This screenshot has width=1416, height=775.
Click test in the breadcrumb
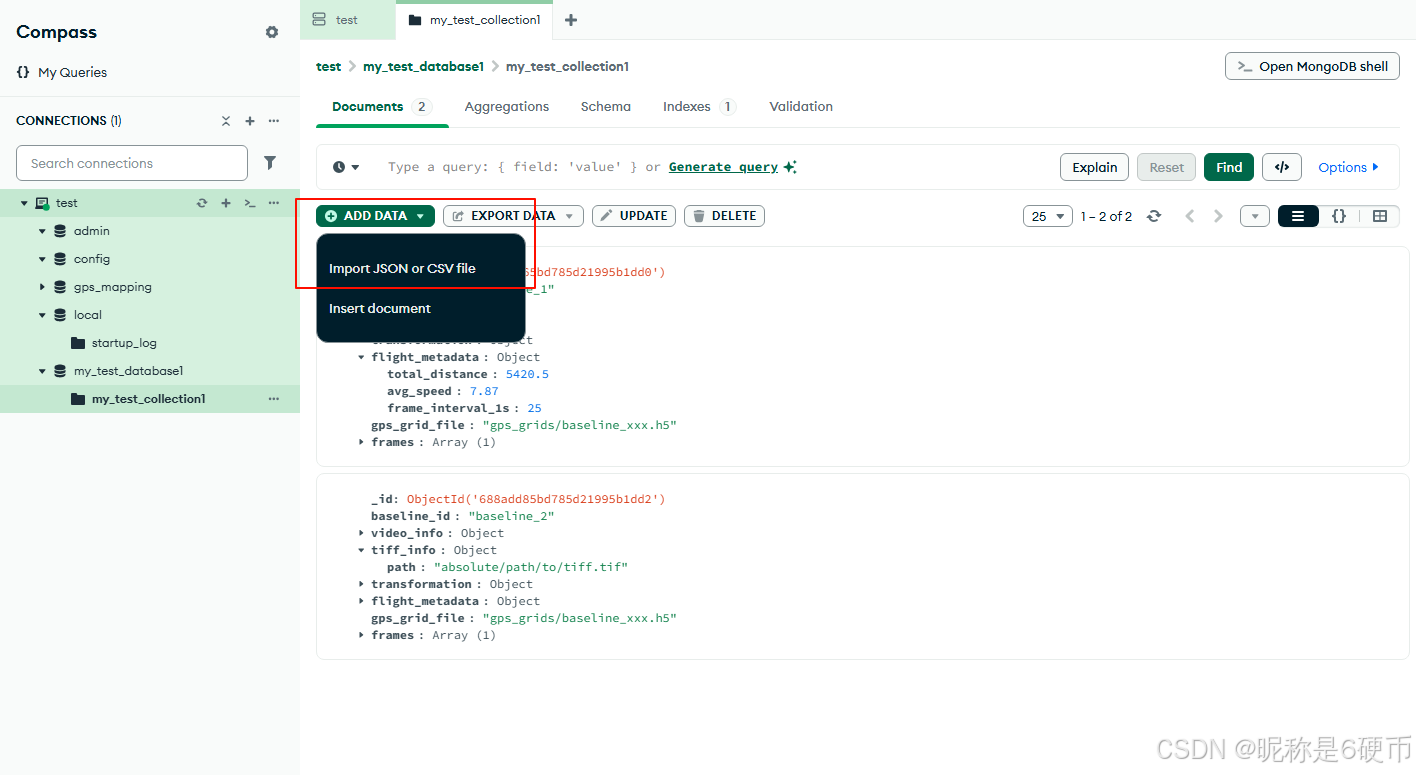[x=328, y=66]
